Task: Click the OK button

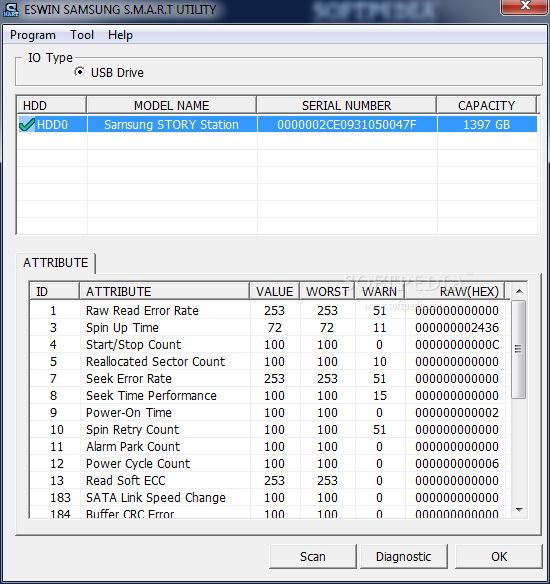Action: point(499,556)
